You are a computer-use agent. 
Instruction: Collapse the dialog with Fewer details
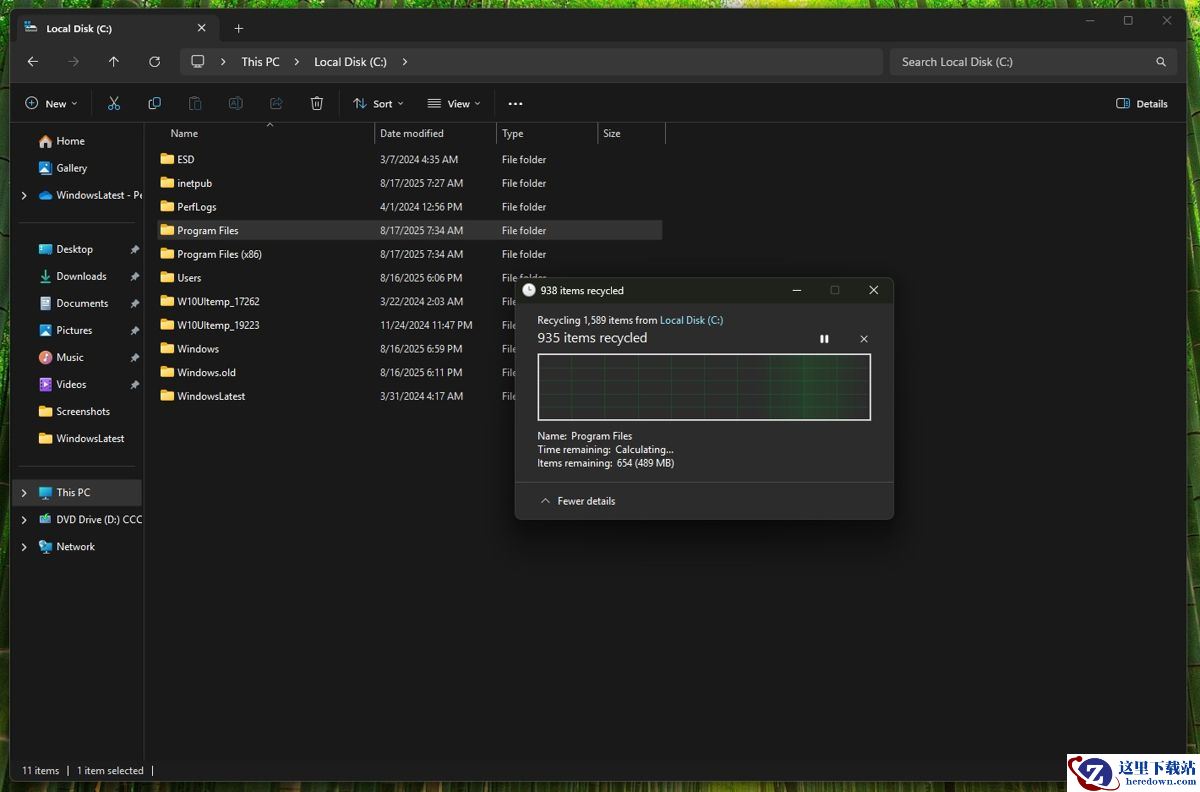(x=578, y=501)
